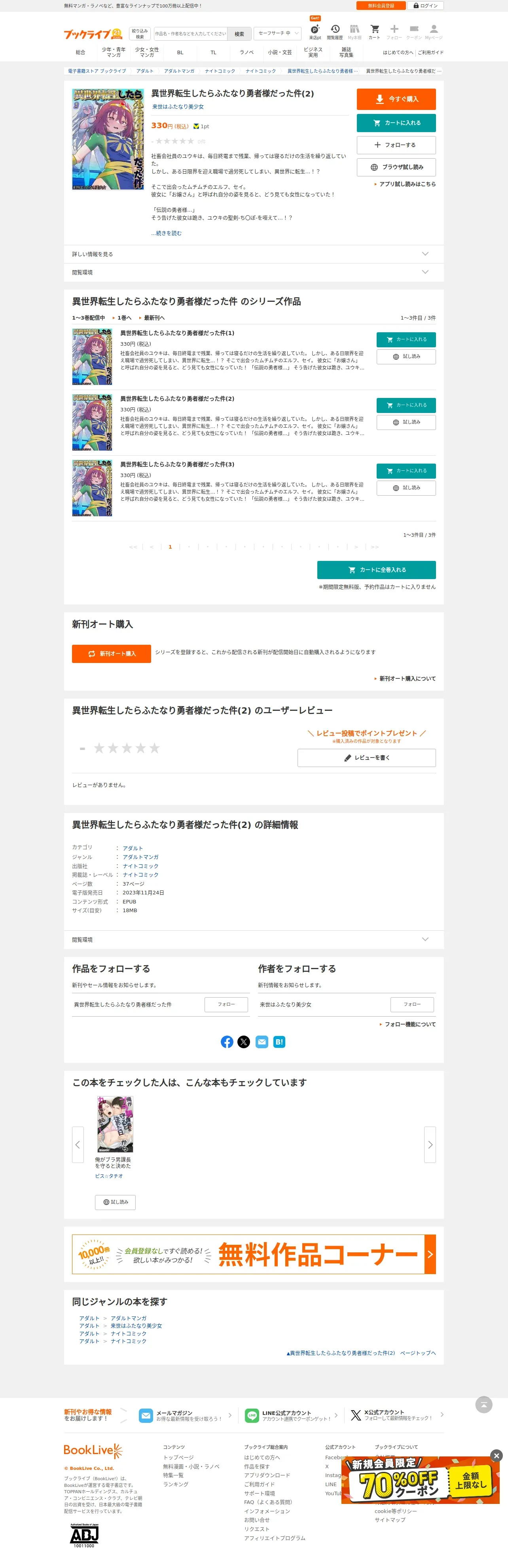Select the 総合 category tab
The width and height of the screenshot is (508, 1568).
(x=80, y=52)
